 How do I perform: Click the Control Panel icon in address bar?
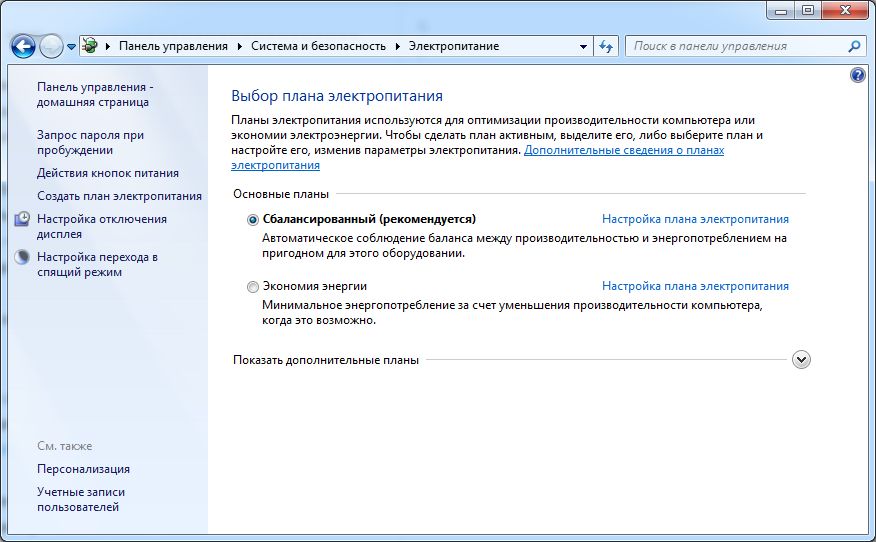pos(91,46)
